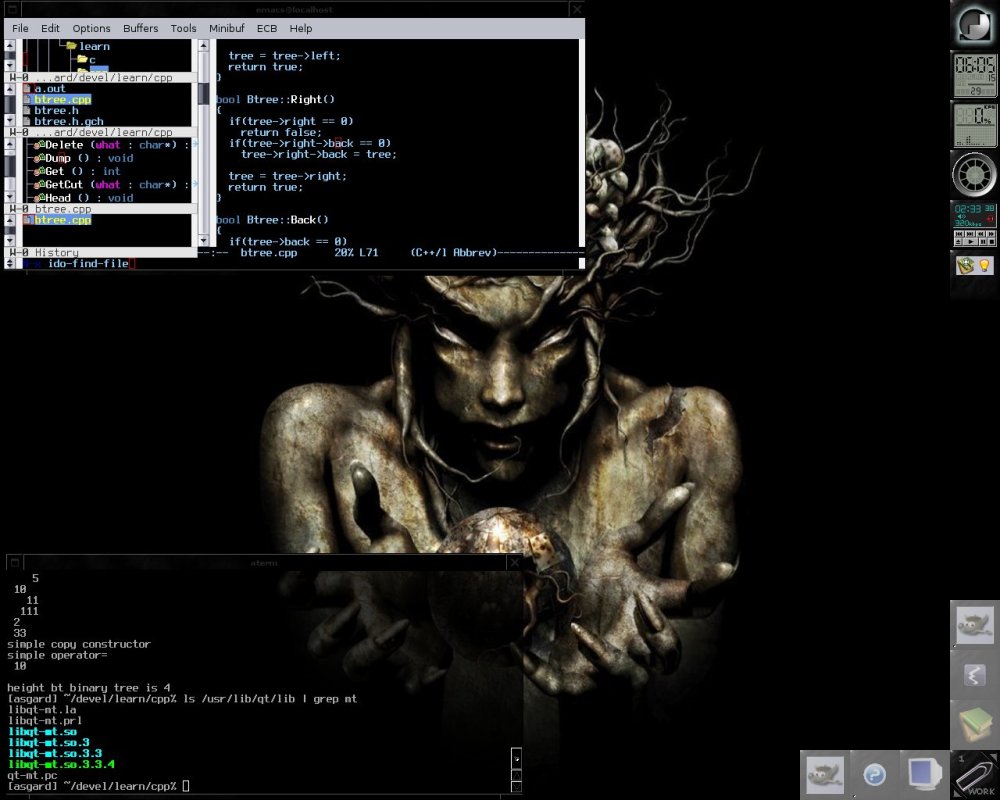Open the Options menu in Emacs

click(91, 28)
